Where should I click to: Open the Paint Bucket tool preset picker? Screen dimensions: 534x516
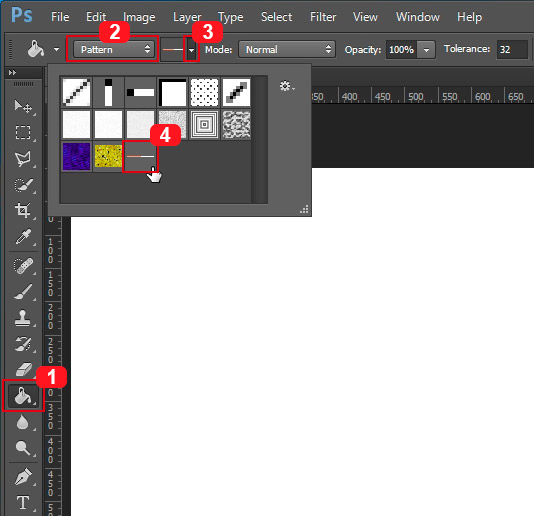[x=56, y=49]
